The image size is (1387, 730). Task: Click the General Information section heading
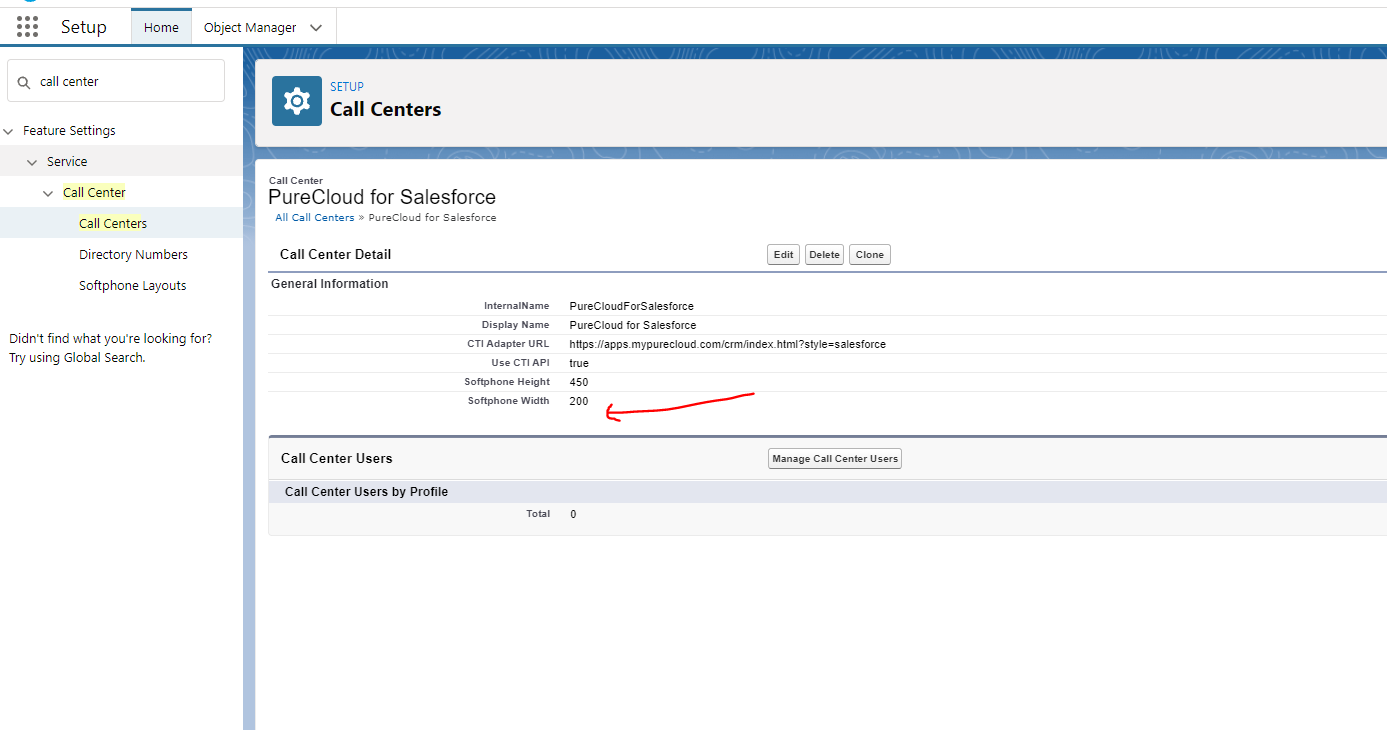pyautogui.click(x=330, y=284)
